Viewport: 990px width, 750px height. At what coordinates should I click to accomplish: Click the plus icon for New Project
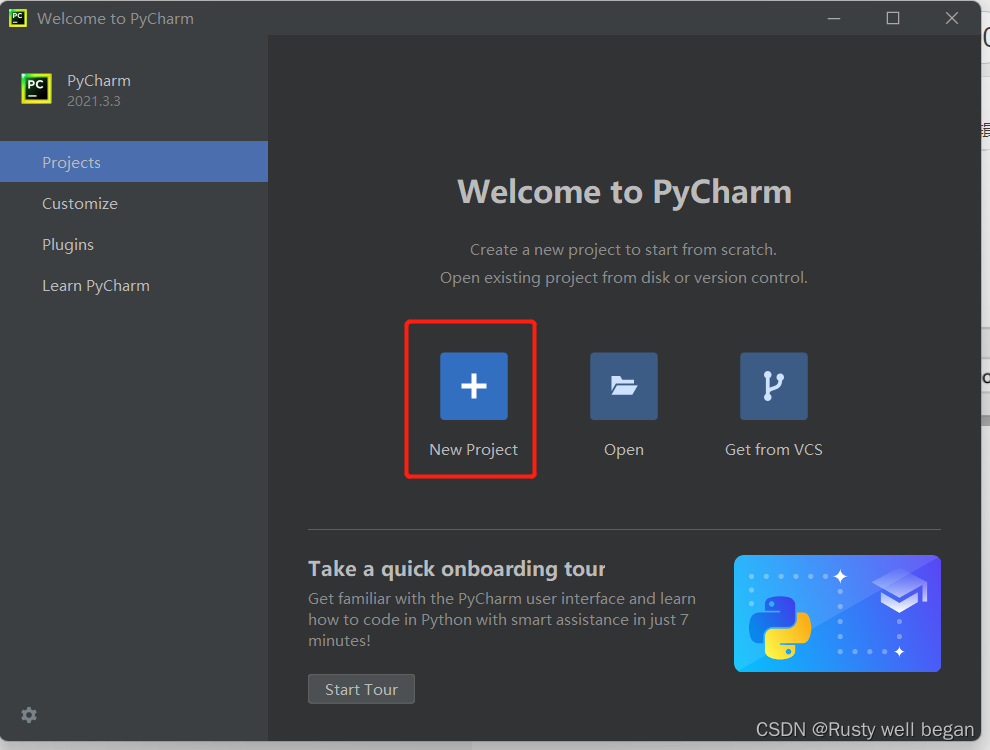pyautogui.click(x=473, y=386)
